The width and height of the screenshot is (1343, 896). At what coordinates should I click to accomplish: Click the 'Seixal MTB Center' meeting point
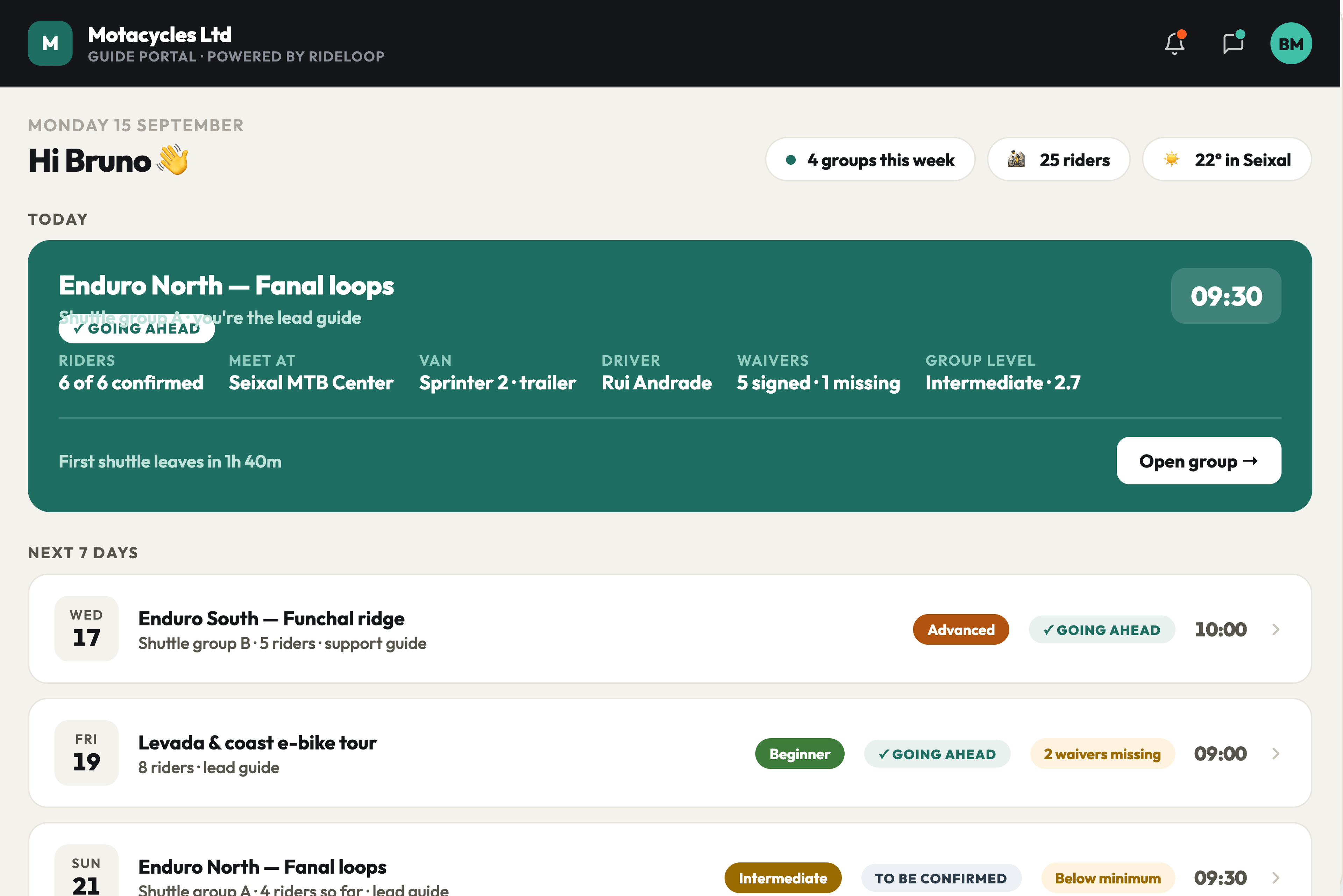(x=311, y=383)
